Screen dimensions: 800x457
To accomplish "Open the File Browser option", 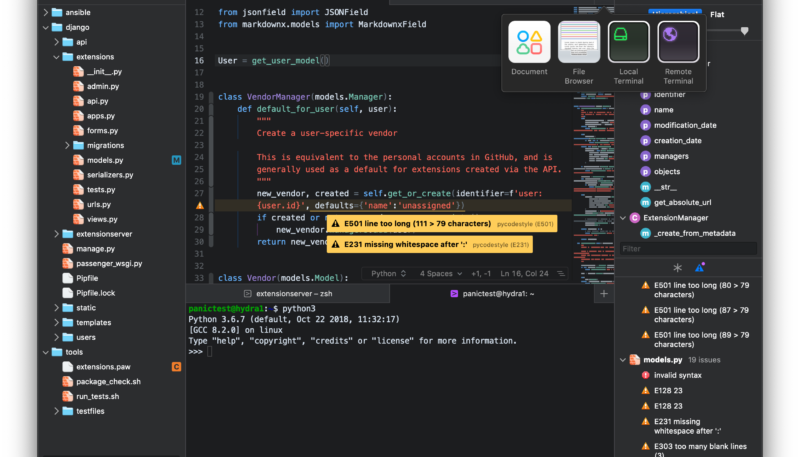I will [579, 42].
